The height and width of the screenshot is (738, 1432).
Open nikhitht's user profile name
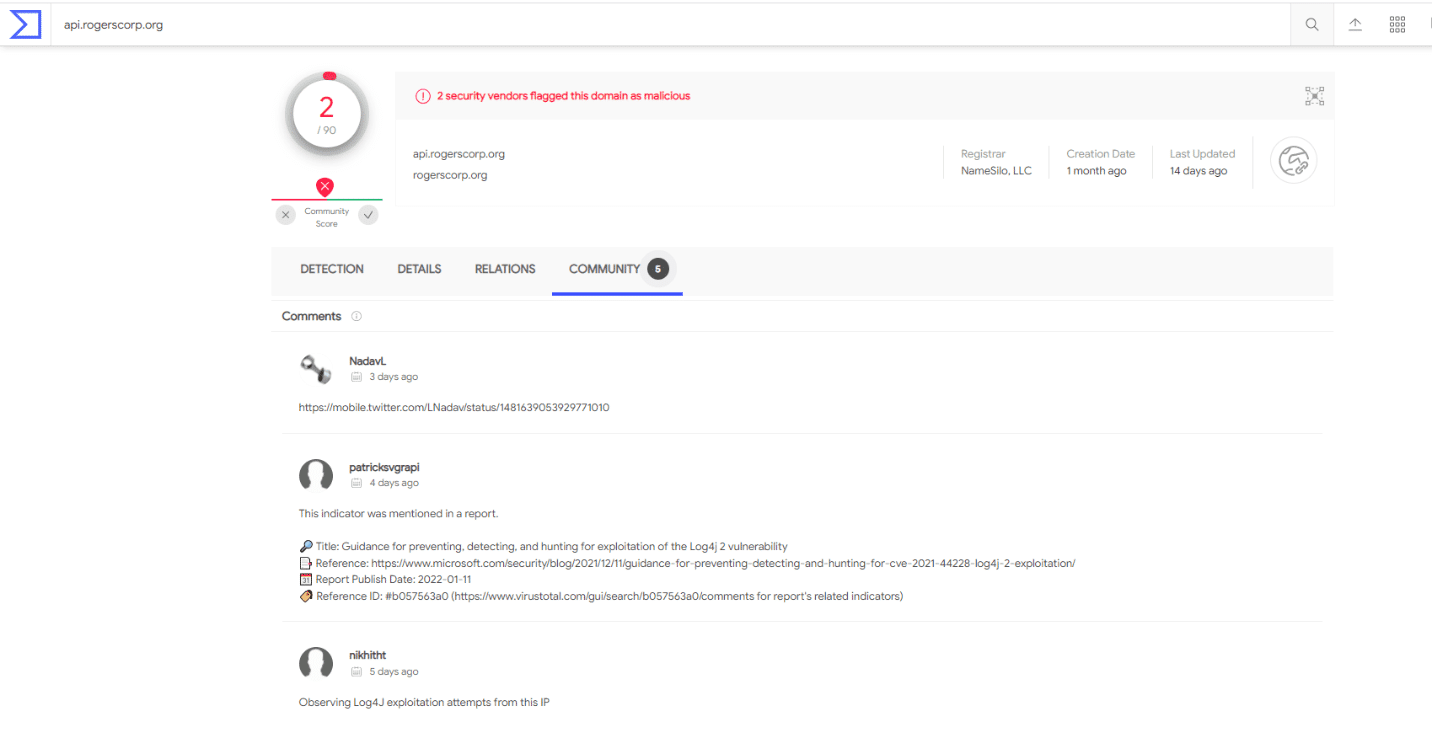[368, 655]
